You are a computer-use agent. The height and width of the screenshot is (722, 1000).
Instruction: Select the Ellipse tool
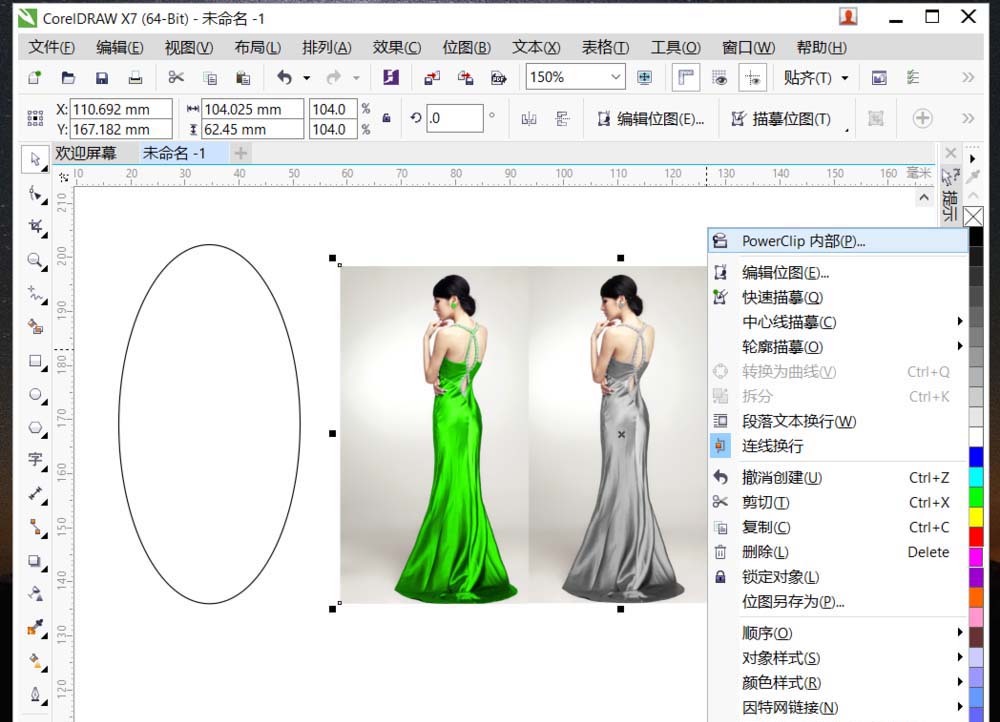(33, 391)
